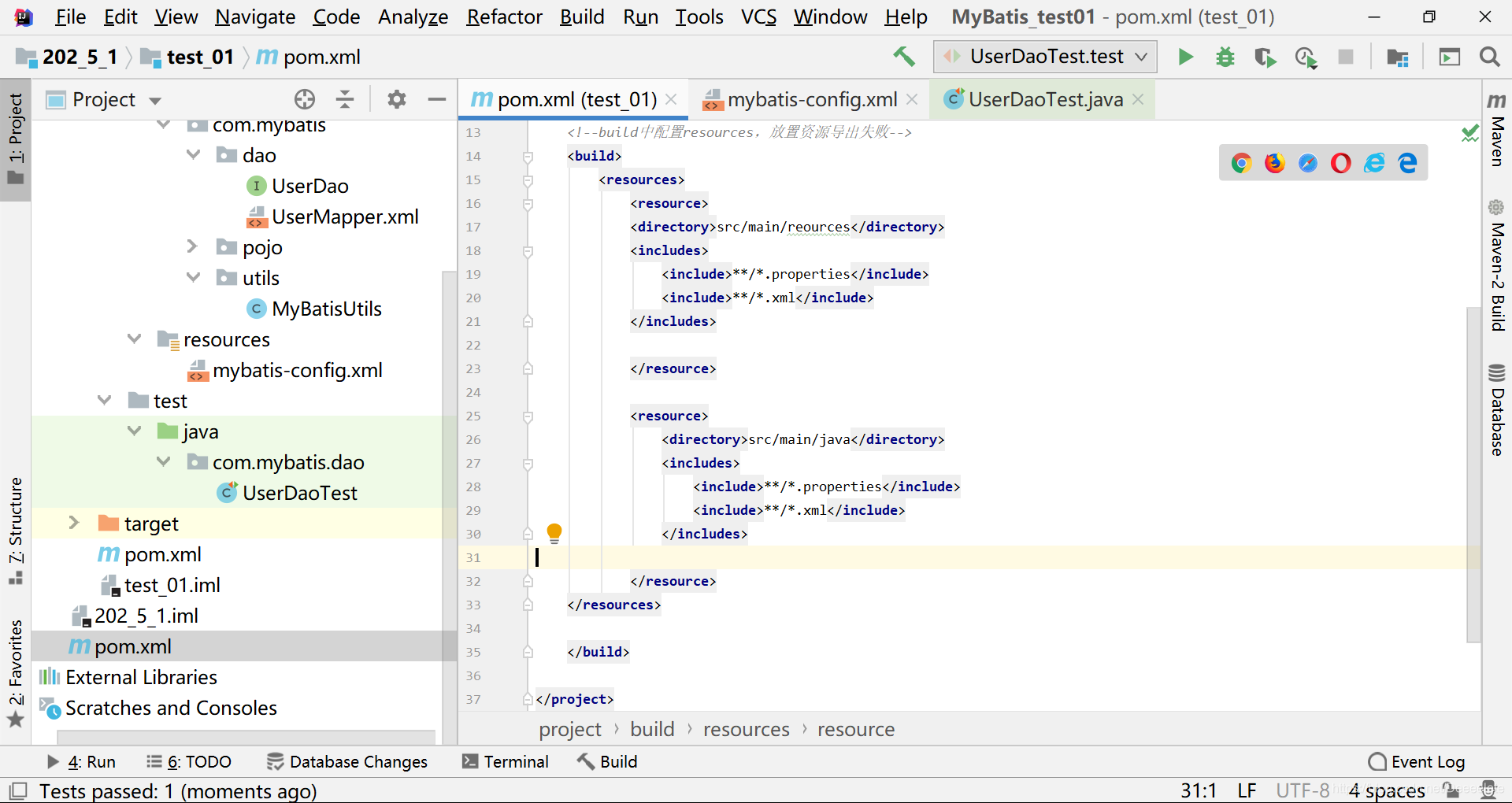This screenshot has width=1512, height=803.
Task: Click Locate/Scroll from Source target icon
Action: [x=305, y=99]
